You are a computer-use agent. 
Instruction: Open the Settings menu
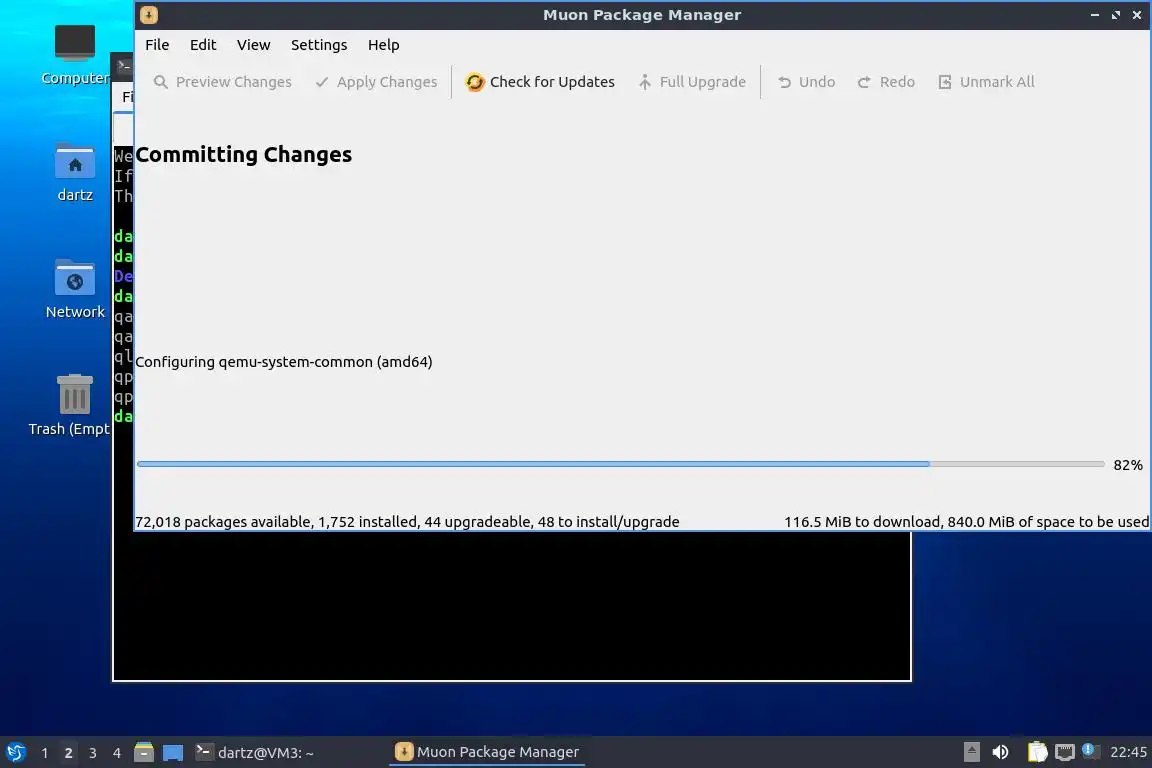point(319,45)
